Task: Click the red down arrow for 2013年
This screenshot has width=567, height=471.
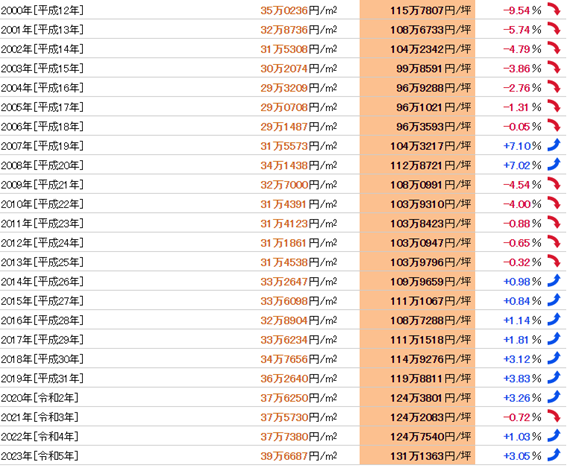Action: click(x=554, y=261)
